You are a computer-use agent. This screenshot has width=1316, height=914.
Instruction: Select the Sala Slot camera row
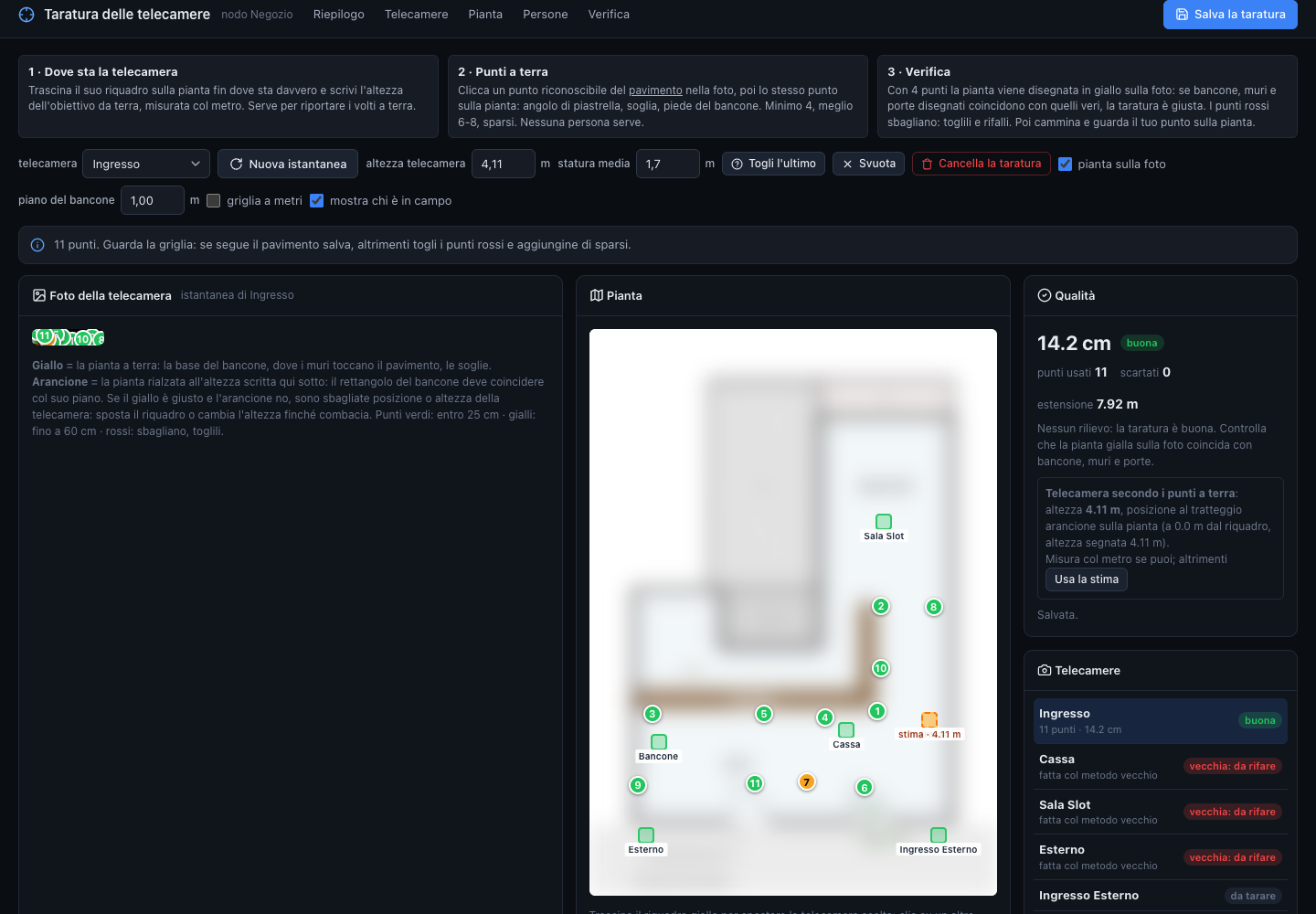[x=1161, y=813]
